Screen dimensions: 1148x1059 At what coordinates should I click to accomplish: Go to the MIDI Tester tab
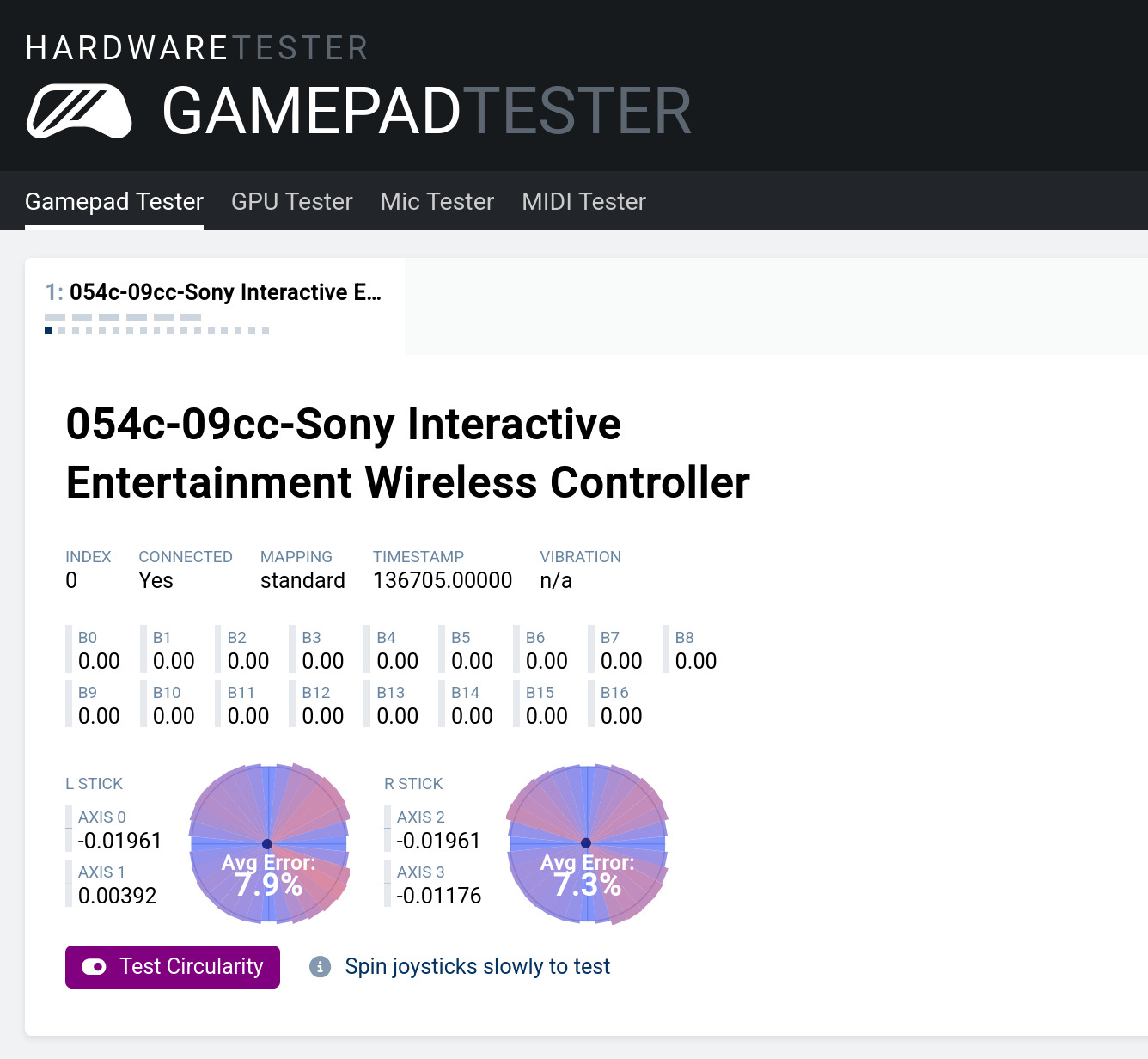pyautogui.click(x=583, y=201)
